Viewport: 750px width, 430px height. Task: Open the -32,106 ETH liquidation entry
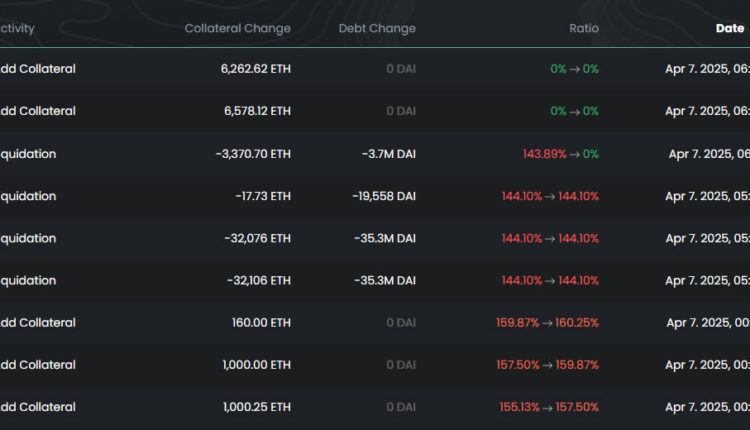pos(258,281)
